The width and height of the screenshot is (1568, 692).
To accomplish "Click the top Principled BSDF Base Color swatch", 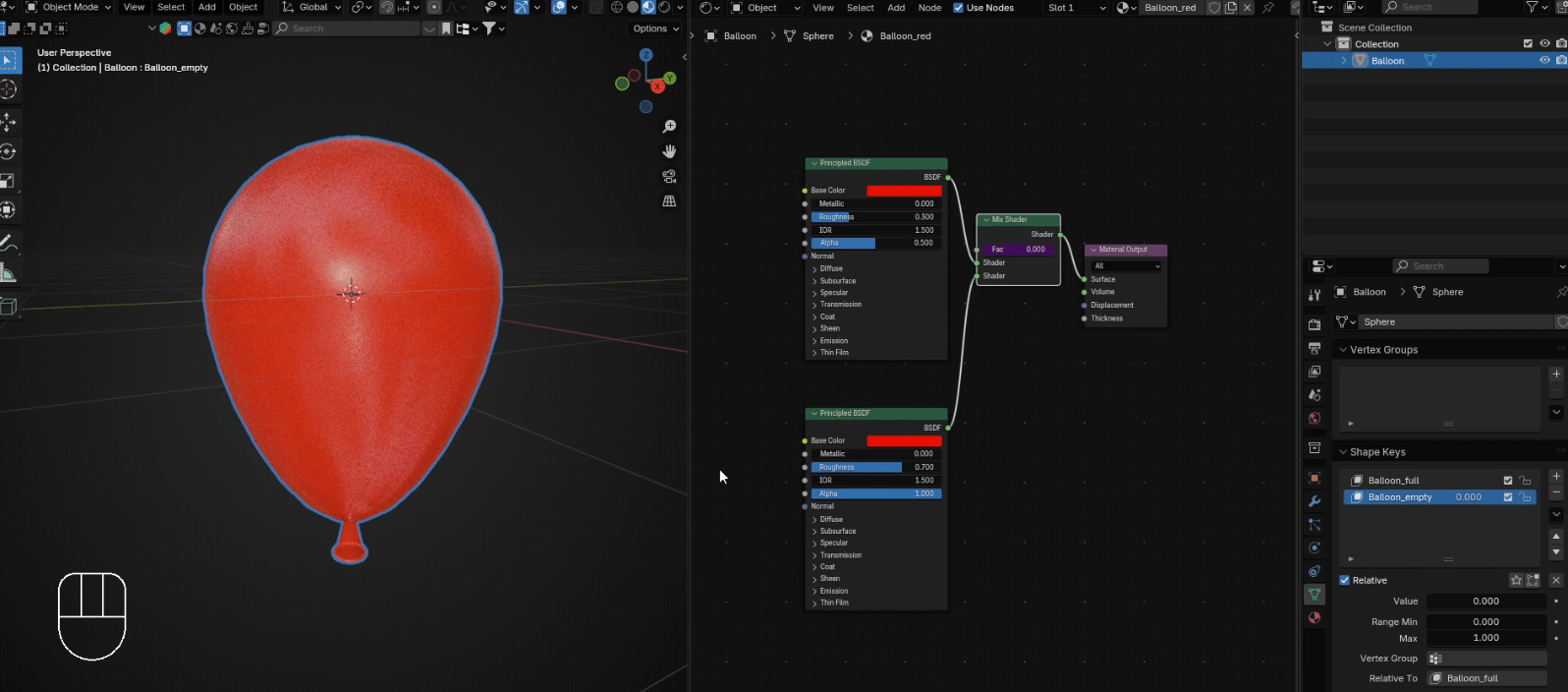I will [904, 191].
